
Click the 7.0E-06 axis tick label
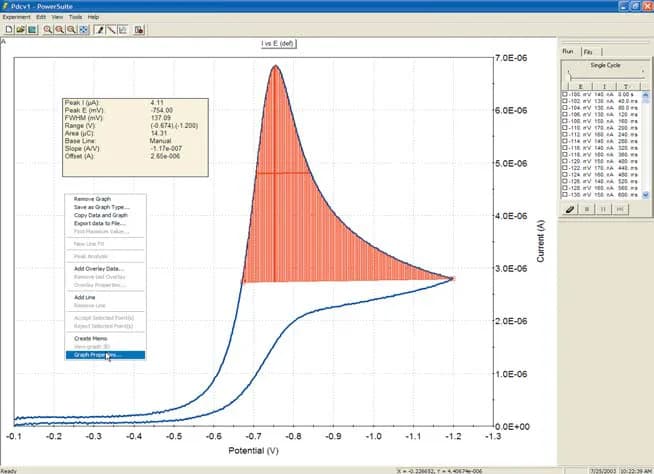(x=511, y=58)
